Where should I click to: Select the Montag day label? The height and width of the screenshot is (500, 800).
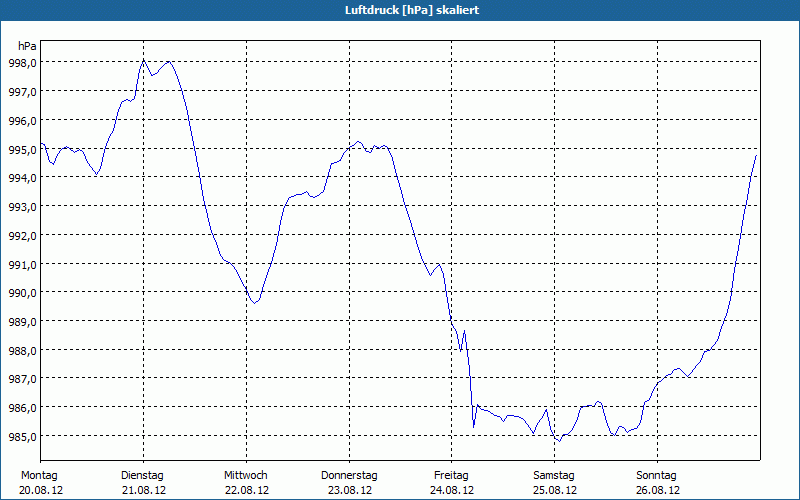pyautogui.click(x=39, y=476)
